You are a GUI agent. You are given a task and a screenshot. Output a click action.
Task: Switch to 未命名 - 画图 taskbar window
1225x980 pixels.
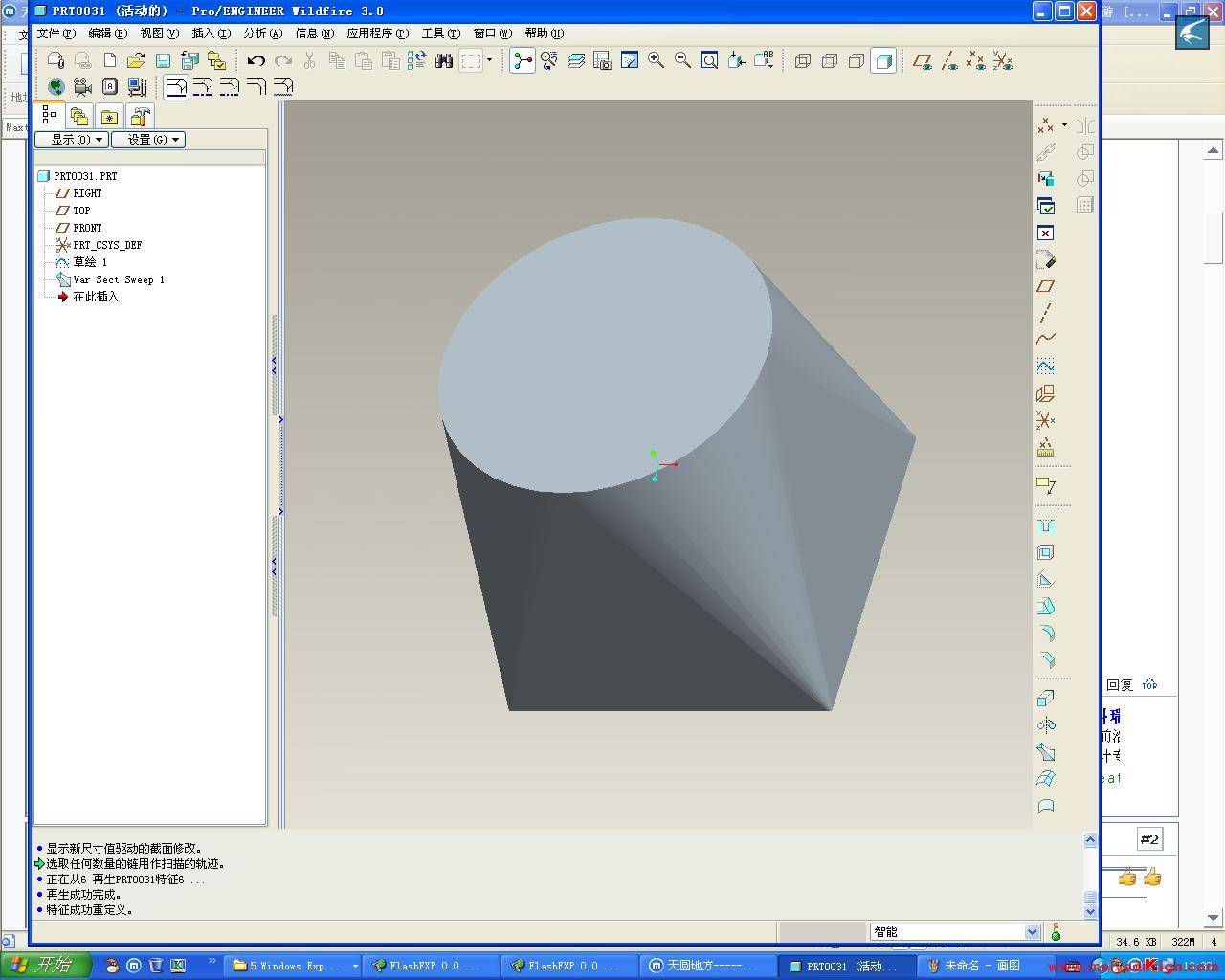pyautogui.click(x=984, y=966)
